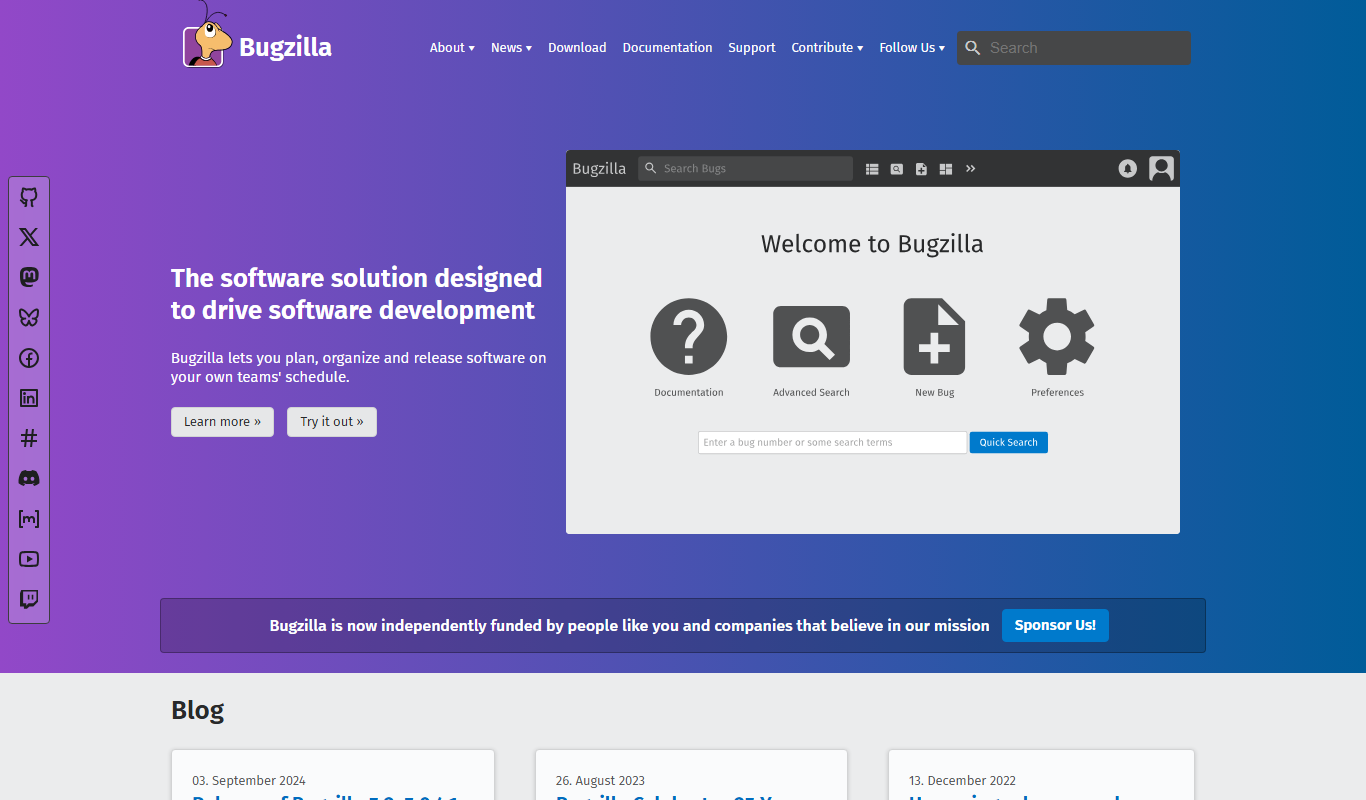Click the 13. December 2022 date
The height and width of the screenshot is (800, 1366).
click(962, 781)
